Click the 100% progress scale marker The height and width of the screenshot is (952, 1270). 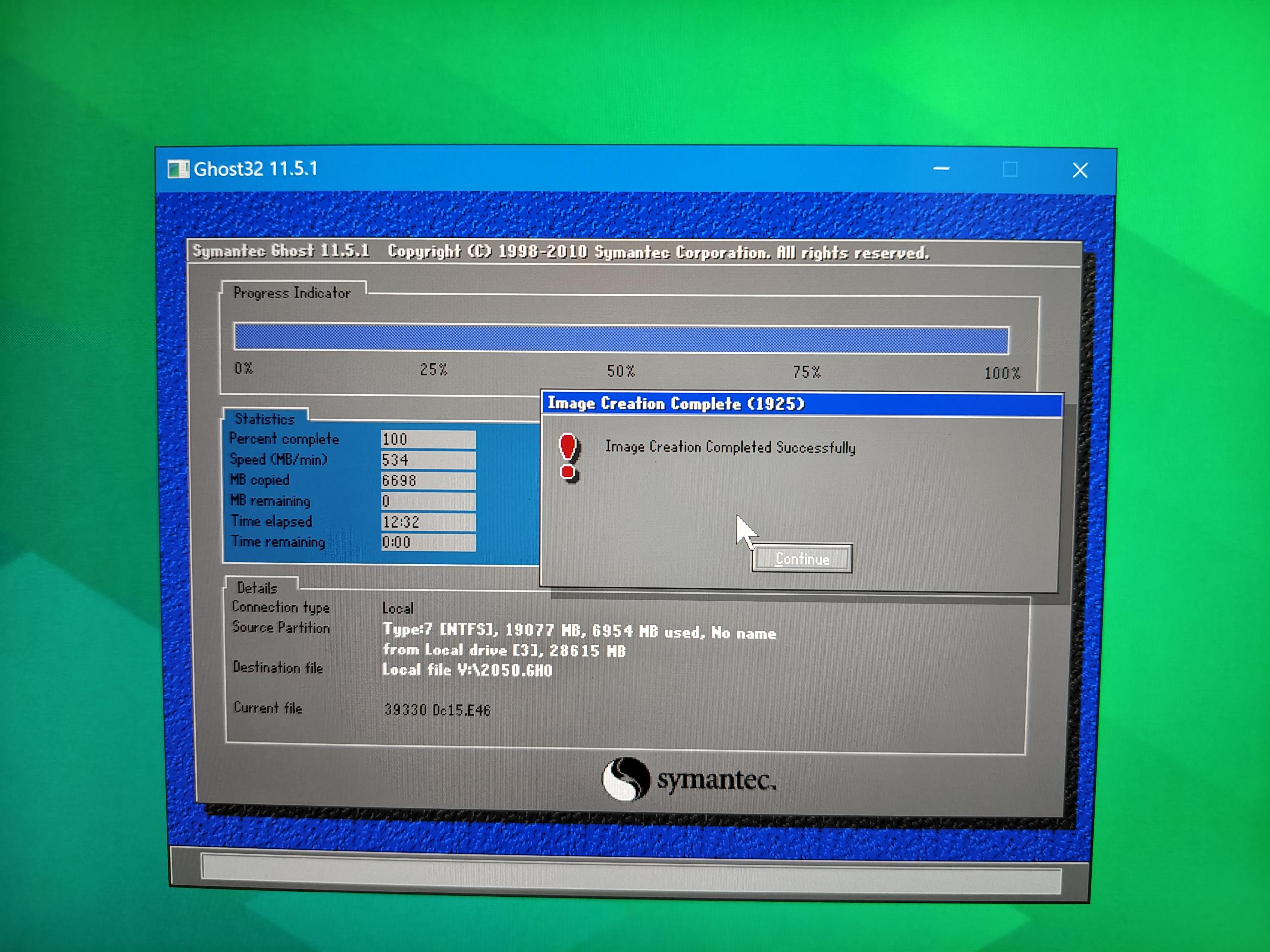coord(1003,373)
